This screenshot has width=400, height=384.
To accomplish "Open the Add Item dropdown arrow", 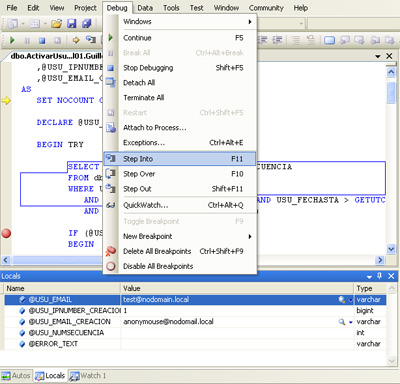I will 45,24.
